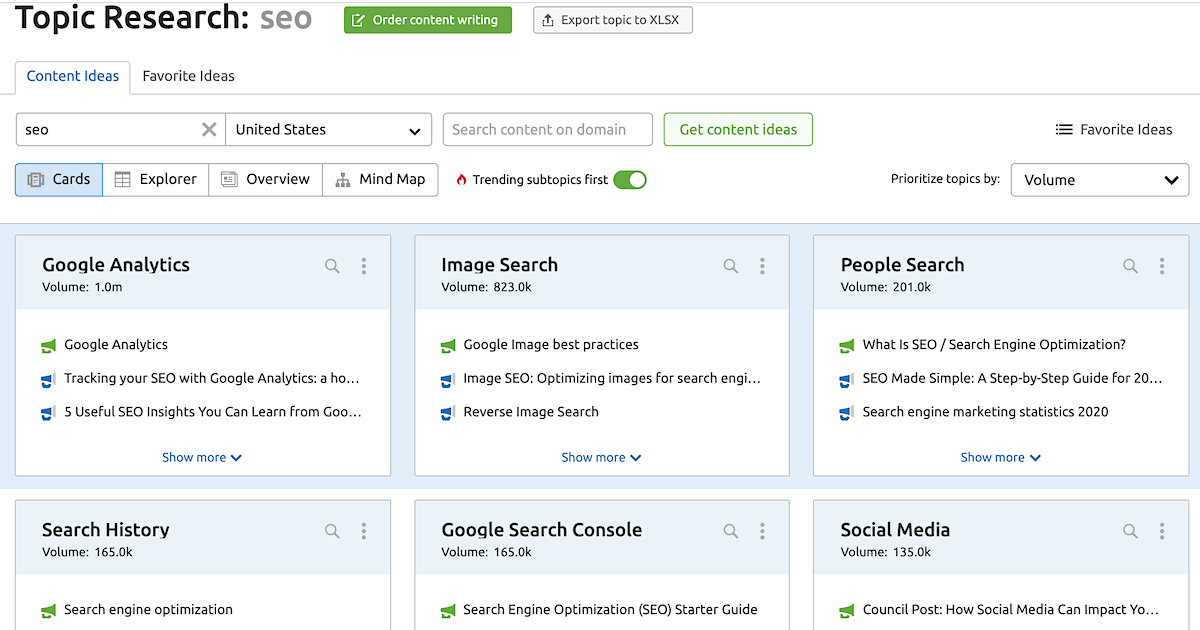Open Image SEO: Optimizing images headline
The width and height of the screenshot is (1200, 630).
pyautogui.click(x=612, y=378)
